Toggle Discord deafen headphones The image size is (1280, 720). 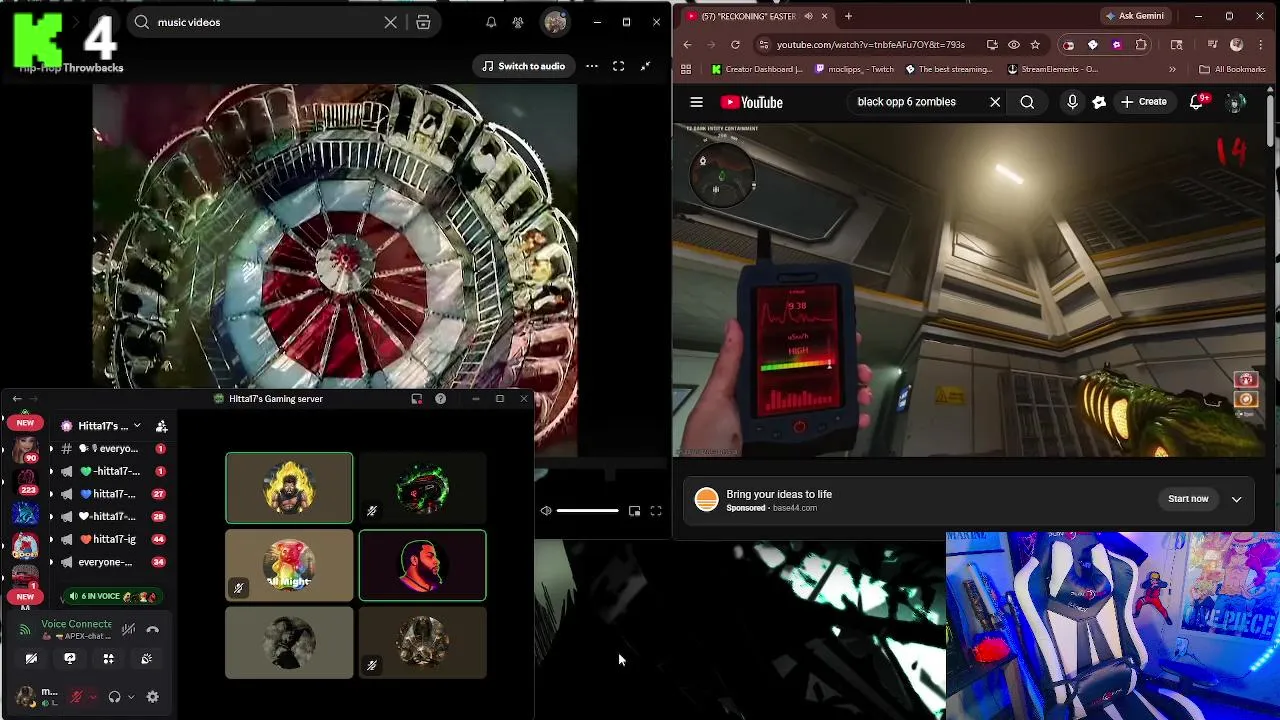coord(114,697)
